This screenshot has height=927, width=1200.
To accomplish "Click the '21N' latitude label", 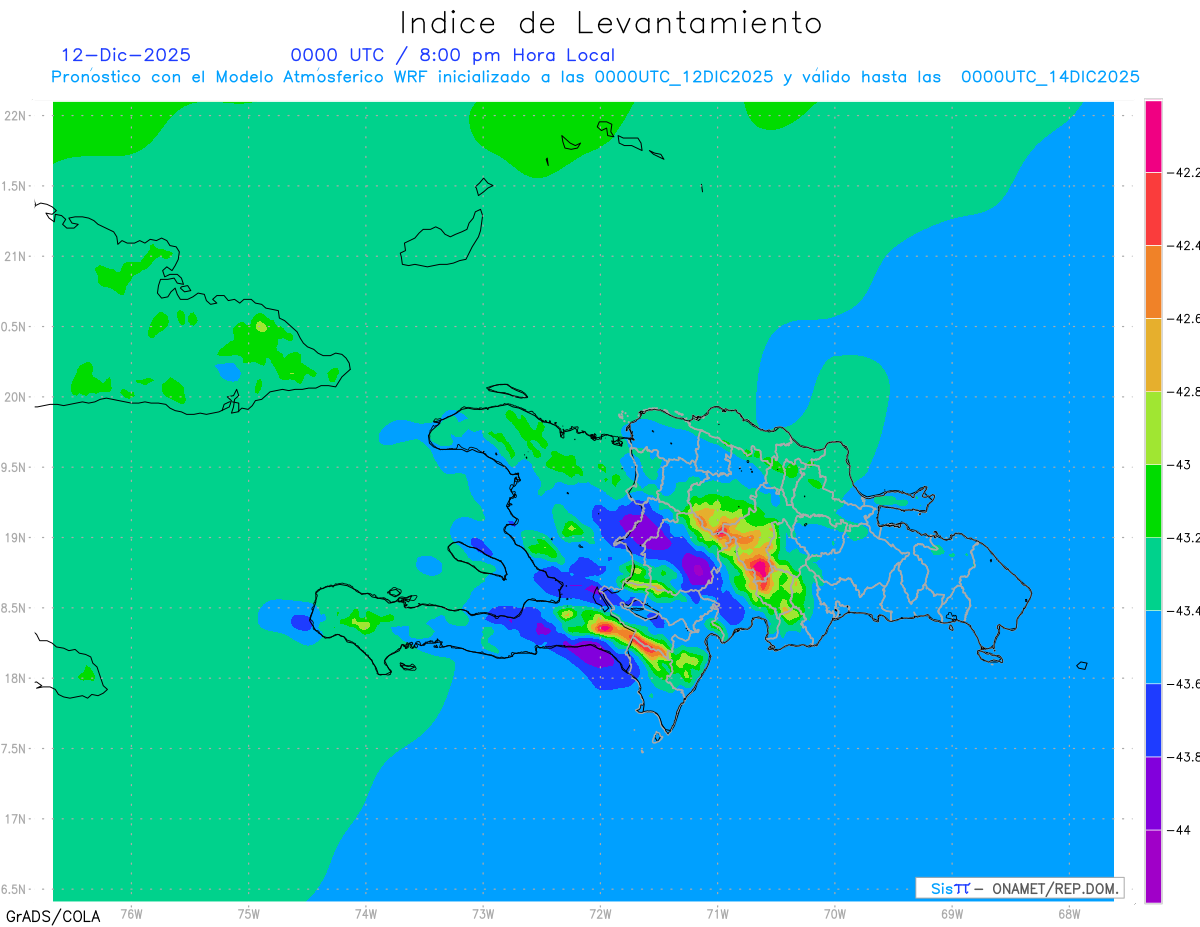I will [17, 256].
